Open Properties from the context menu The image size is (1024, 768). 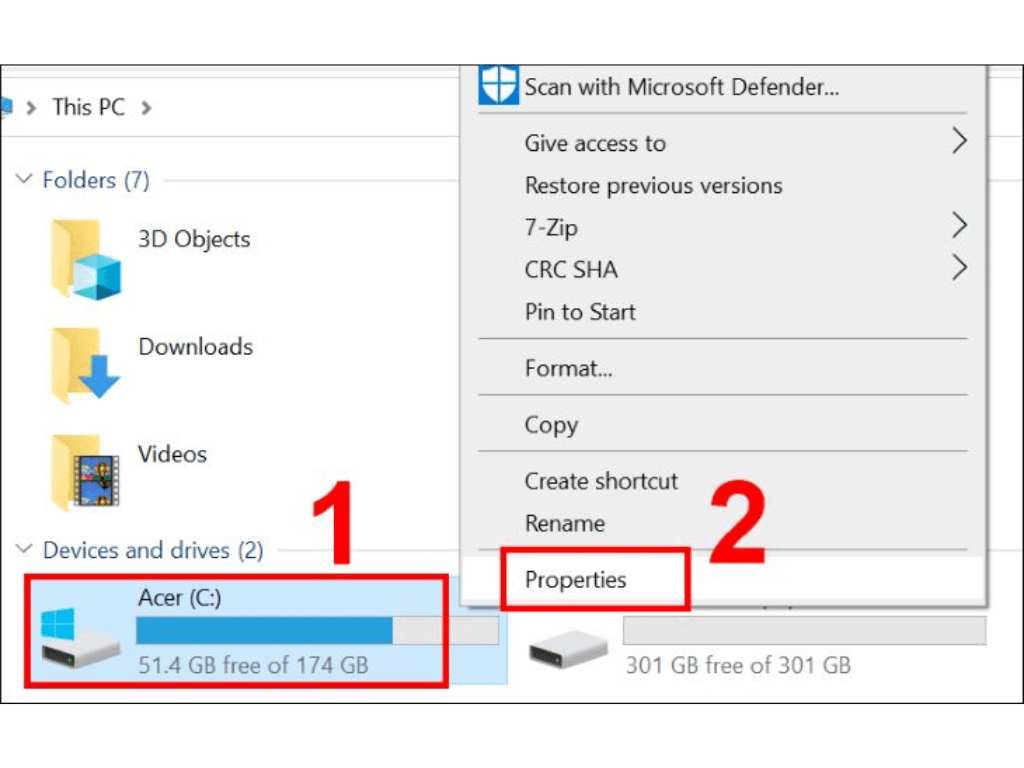576,580
